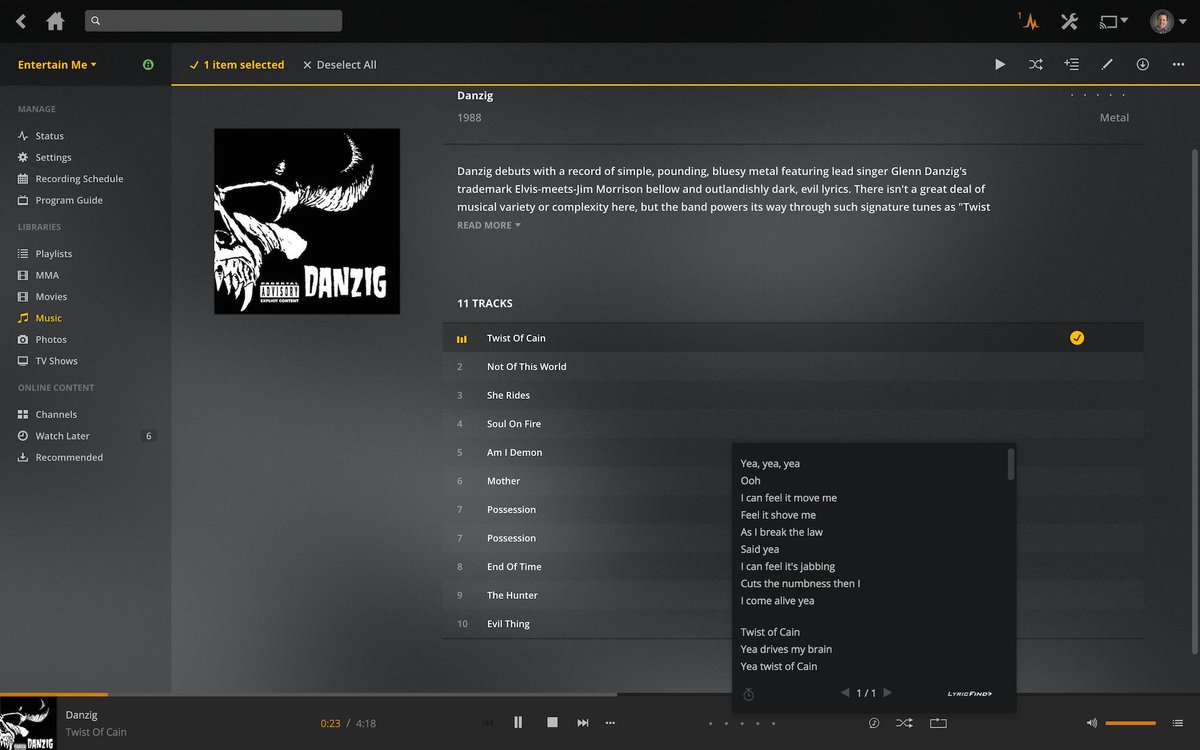Add selection to playlist icon
This screenshot has height=750, width=1200.
(1071, 64)
